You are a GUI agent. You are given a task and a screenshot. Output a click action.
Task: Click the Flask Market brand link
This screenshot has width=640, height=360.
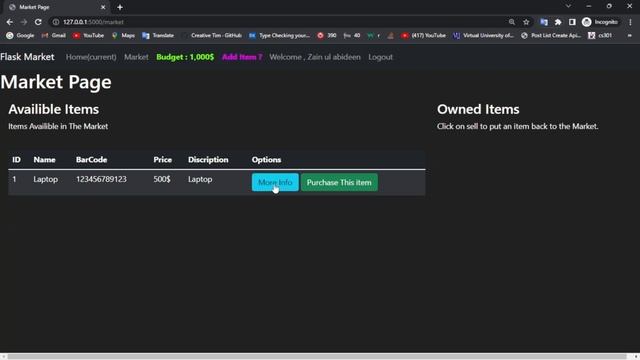(x=27, y=57)
